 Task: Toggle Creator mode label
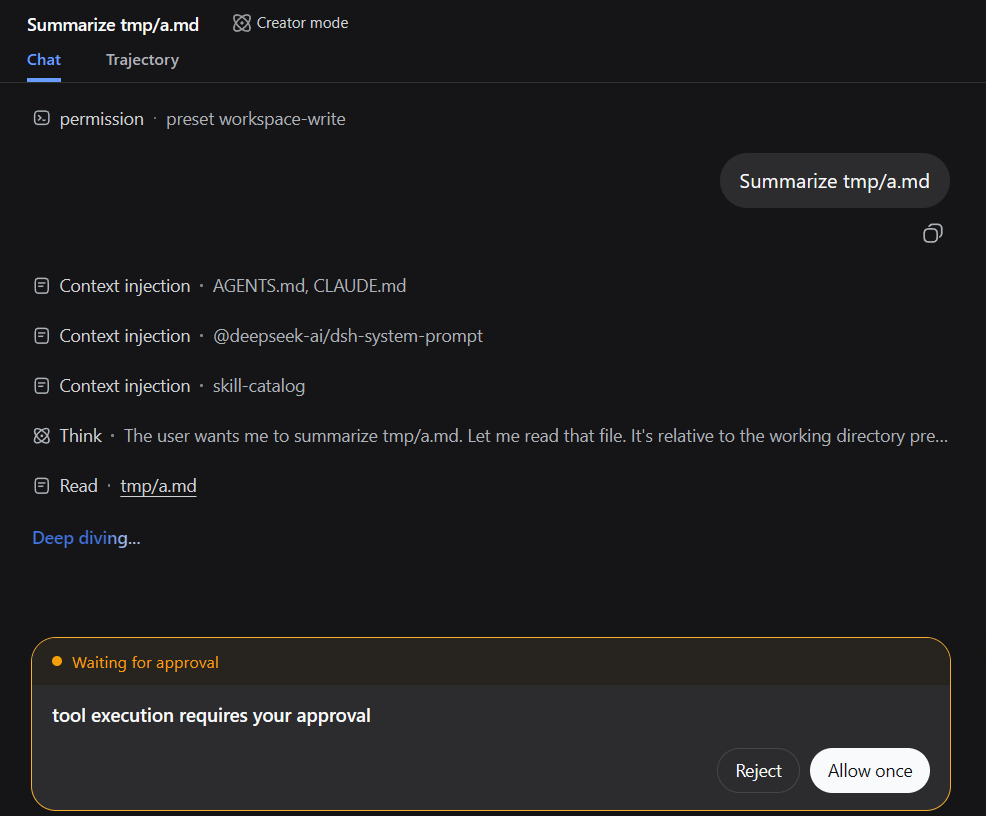point(302,23)
